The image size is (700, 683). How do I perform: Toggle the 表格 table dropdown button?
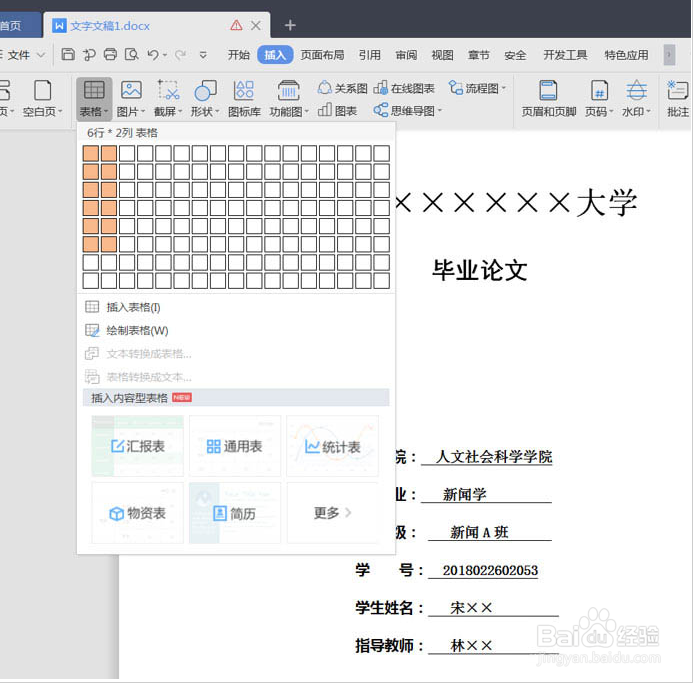[x=94, y=99]
